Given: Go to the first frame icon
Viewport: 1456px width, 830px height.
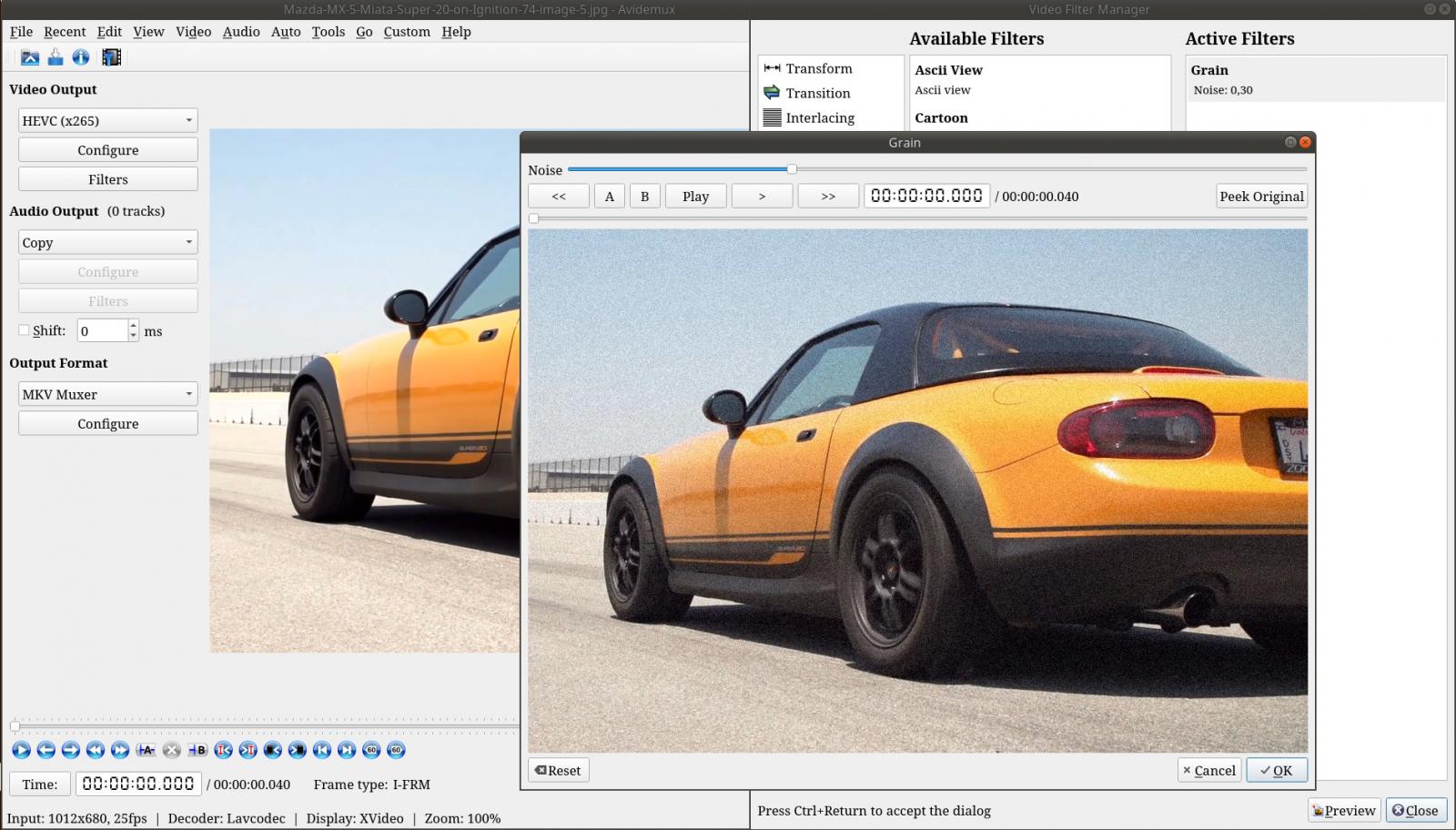Looking at the screenshot, I should click(322, 750).
